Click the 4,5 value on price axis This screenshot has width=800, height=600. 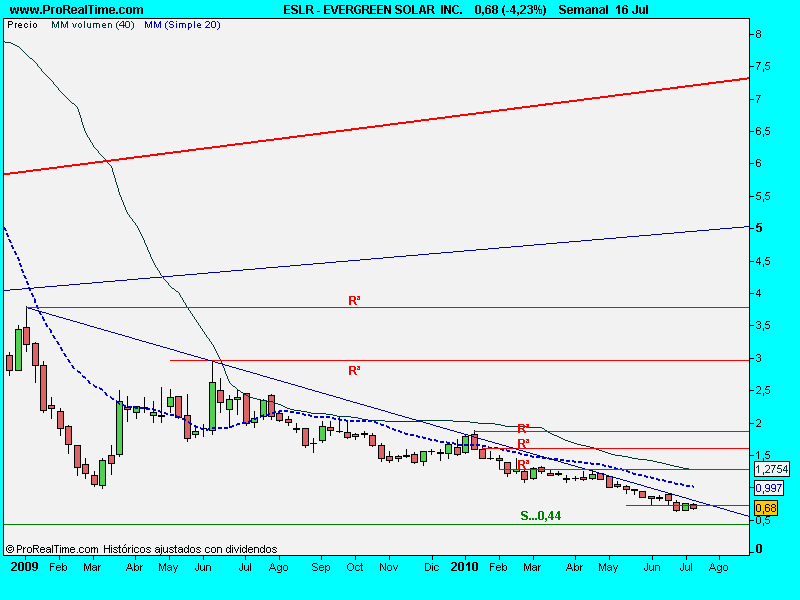click(763, 261)
